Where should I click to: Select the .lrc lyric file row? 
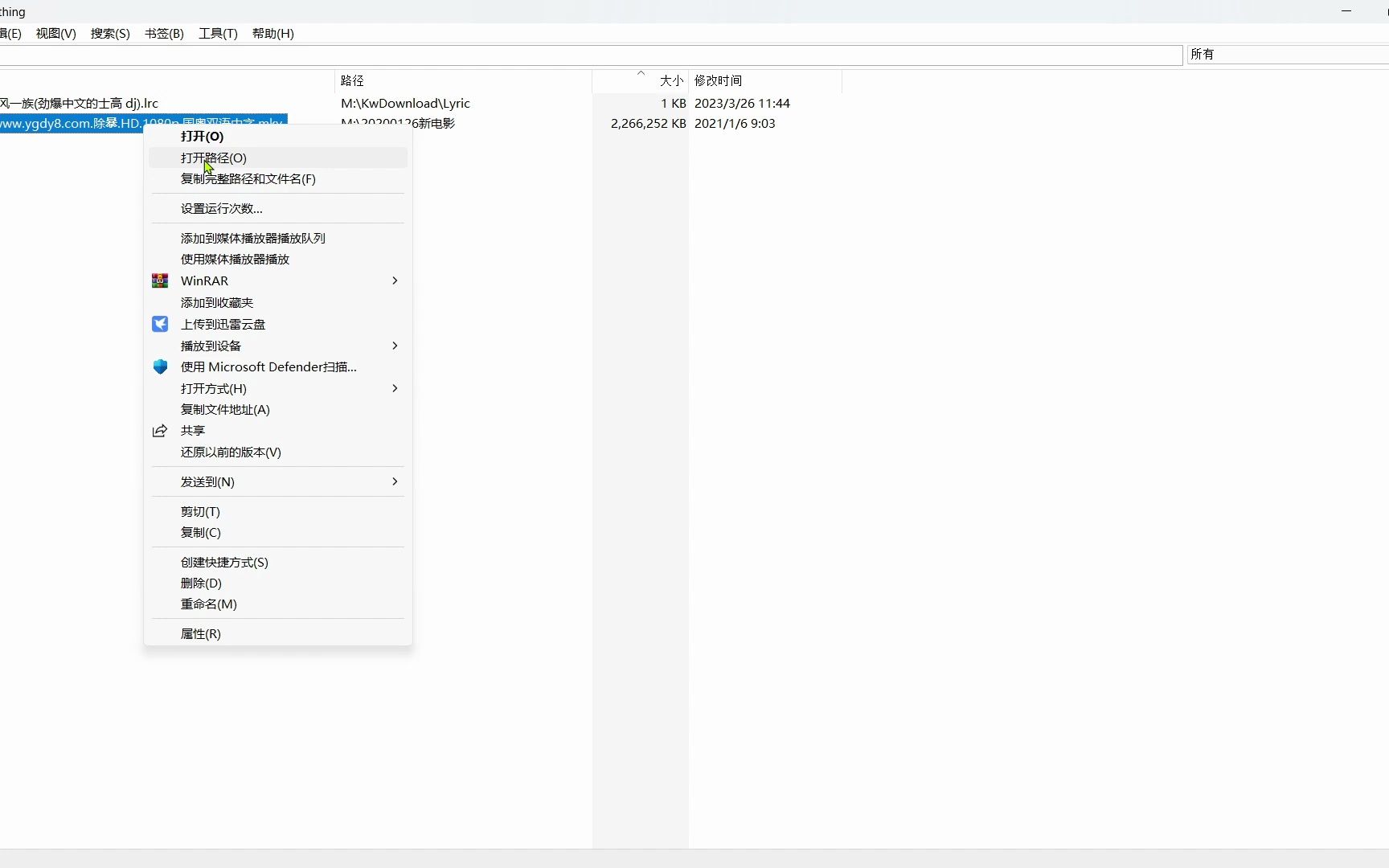point(79,103)
